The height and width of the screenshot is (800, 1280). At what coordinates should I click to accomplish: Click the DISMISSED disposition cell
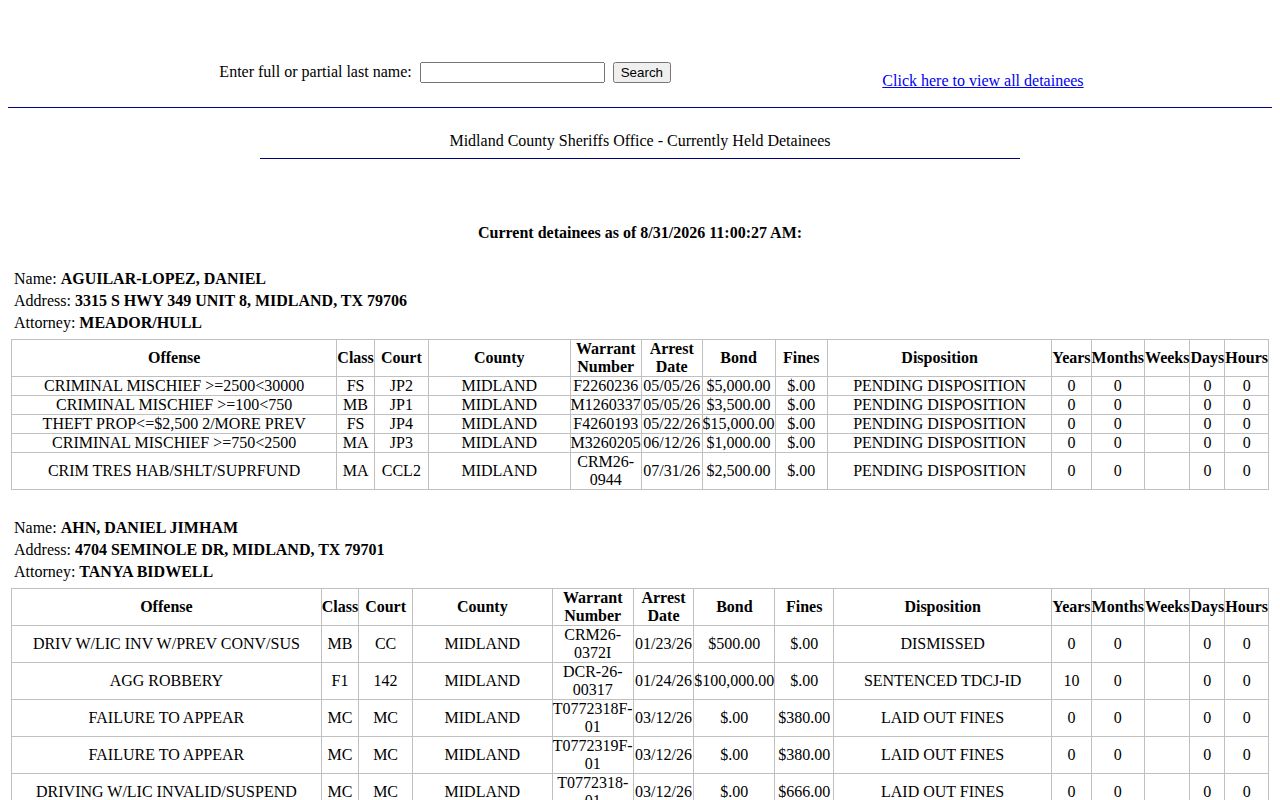click(x=942, y=644)
